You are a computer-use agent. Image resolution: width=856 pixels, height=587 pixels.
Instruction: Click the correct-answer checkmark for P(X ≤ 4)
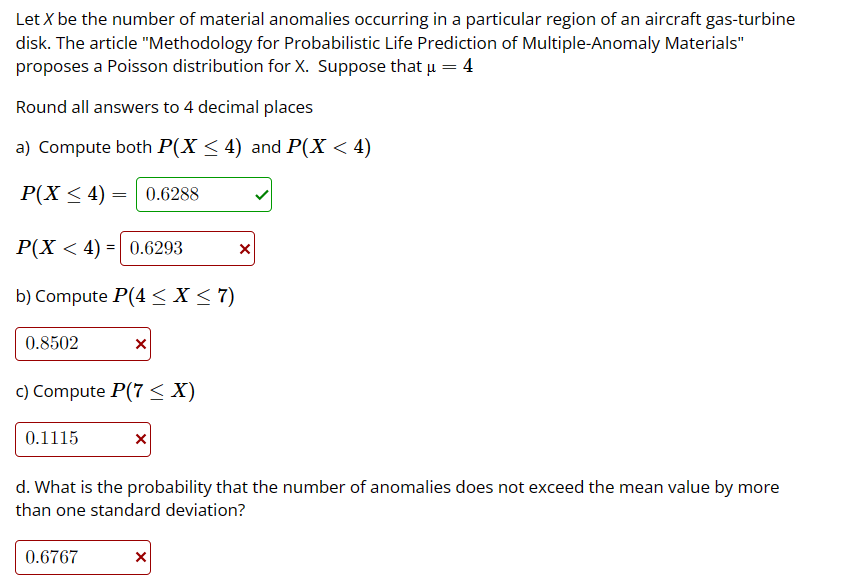[259, 194]
